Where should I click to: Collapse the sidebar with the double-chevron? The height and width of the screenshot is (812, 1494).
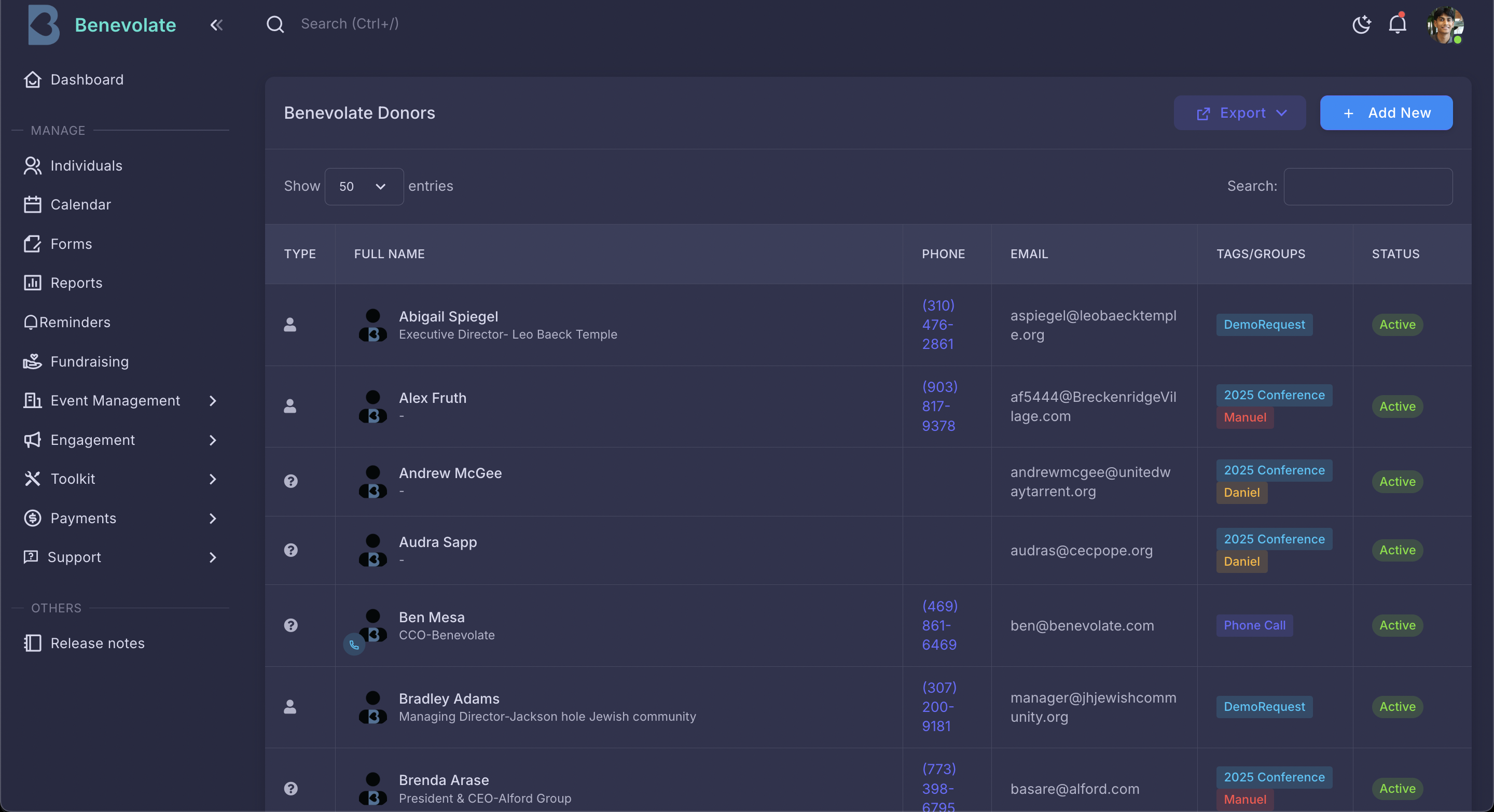[216, 25]
